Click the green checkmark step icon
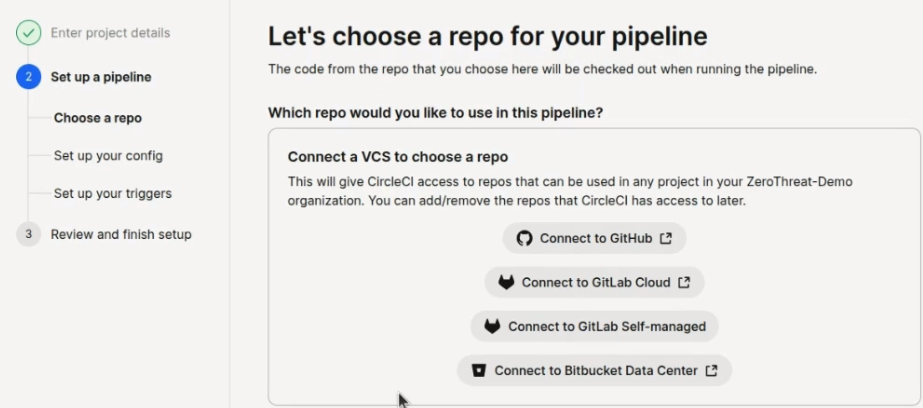This screenshot has height=408, width=923. 28,32
